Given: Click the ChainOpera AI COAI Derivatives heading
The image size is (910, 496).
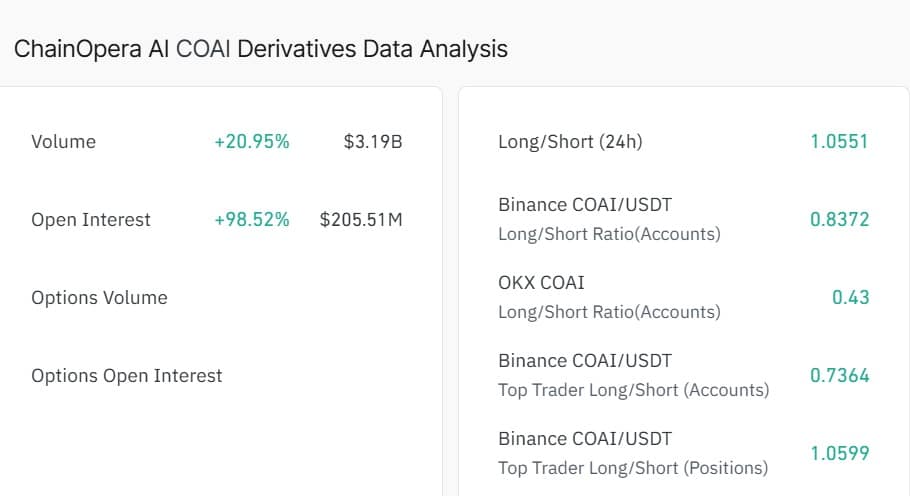Looking at the screenshot, I should (260, 48).
